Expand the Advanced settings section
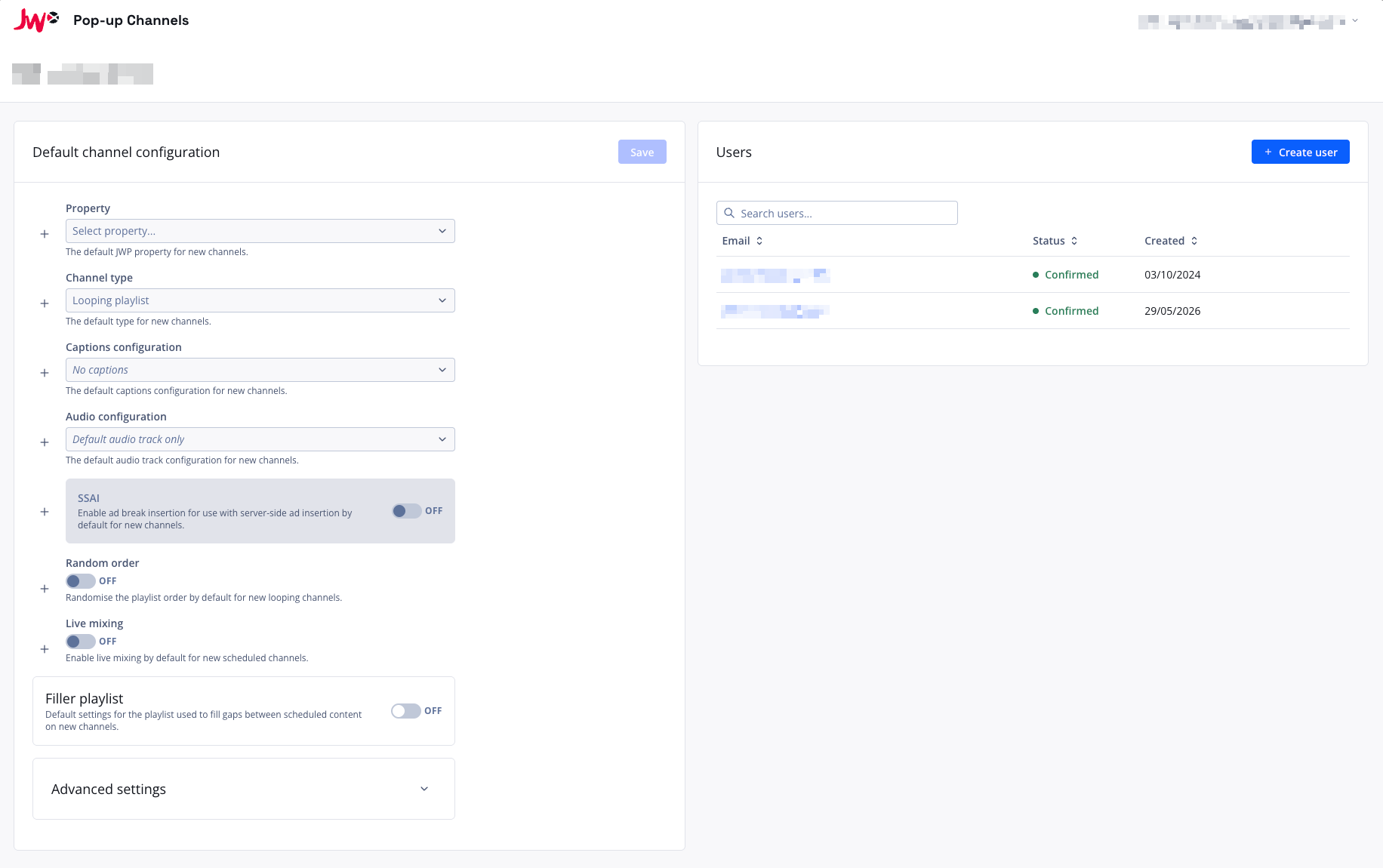 pyautogui.click(x=244, y=789)
